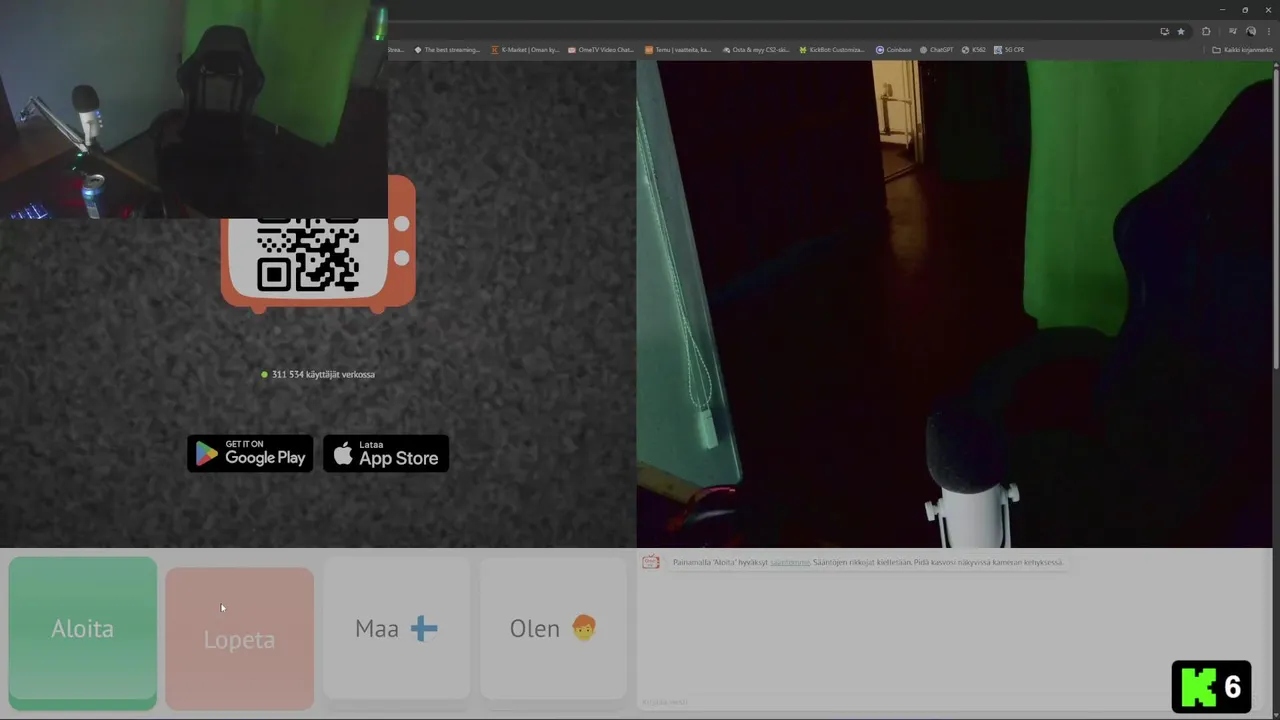Open the ChatGPT bookmark

[x=936, y=50]
